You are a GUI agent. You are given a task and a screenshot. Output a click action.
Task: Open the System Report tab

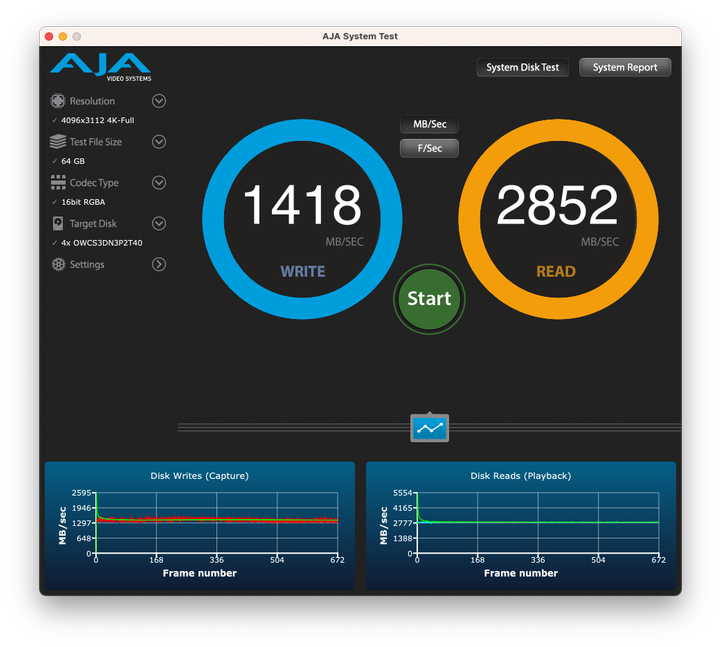click(625, 68)
